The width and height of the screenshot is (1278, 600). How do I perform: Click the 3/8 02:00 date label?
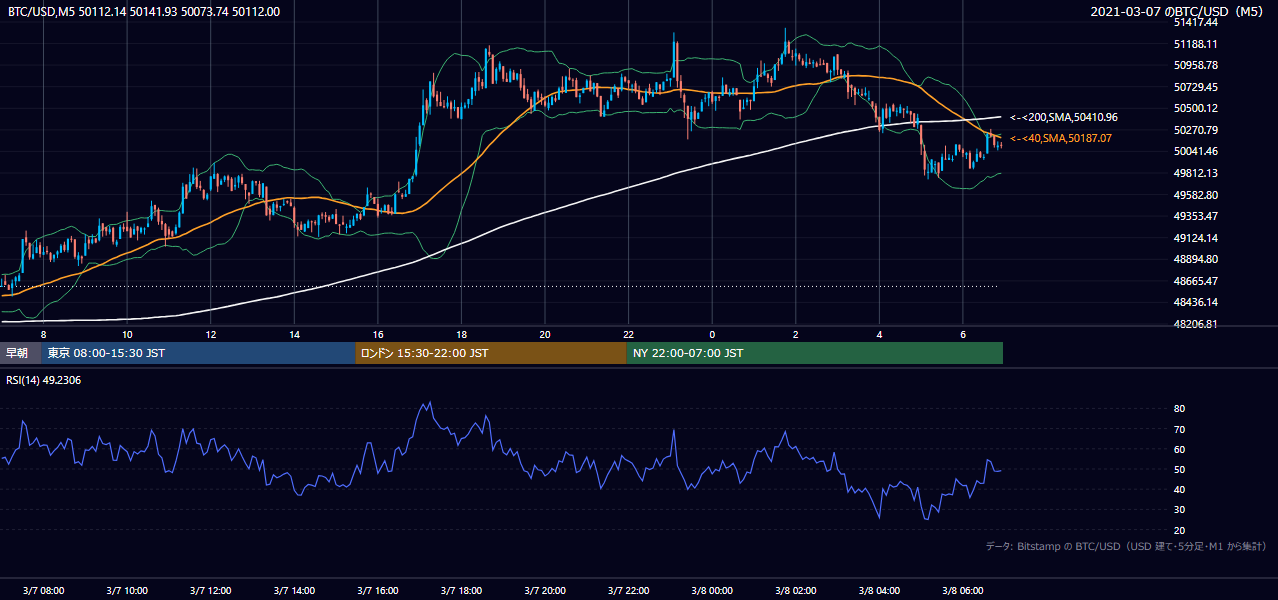click(796, 590)
